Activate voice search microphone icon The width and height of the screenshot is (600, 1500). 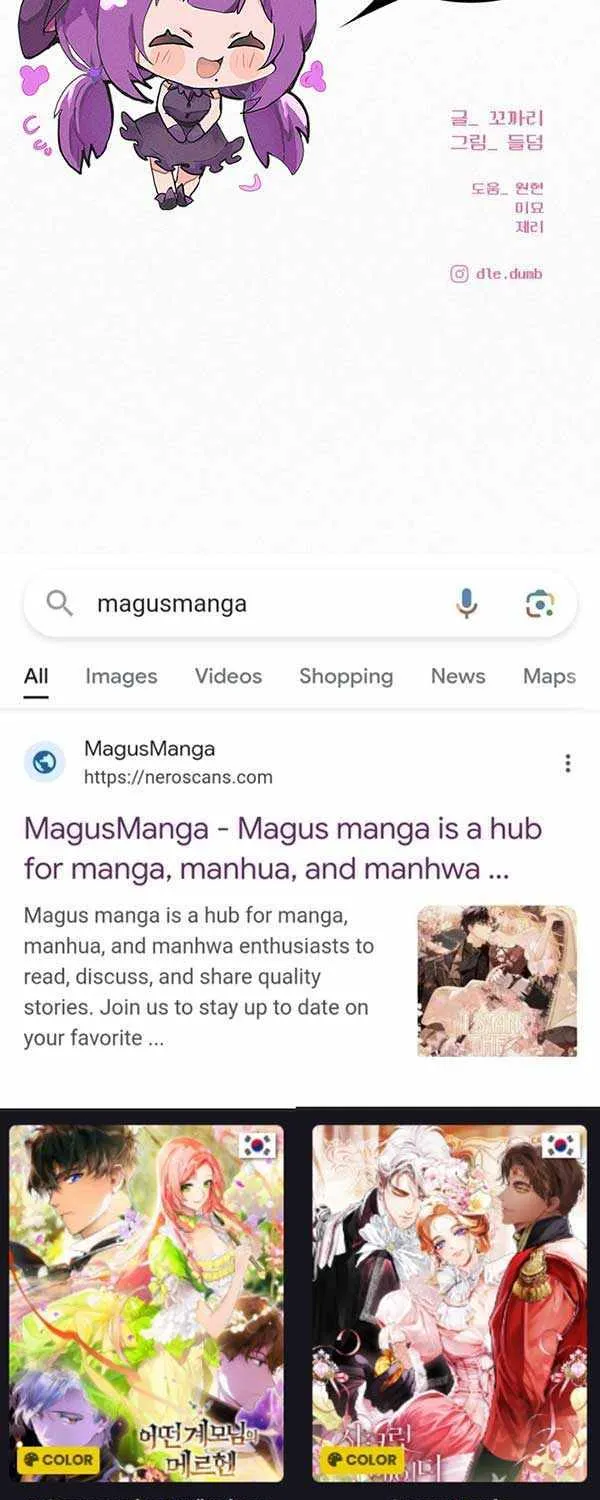pyautogui.click(x=466, y=603)
